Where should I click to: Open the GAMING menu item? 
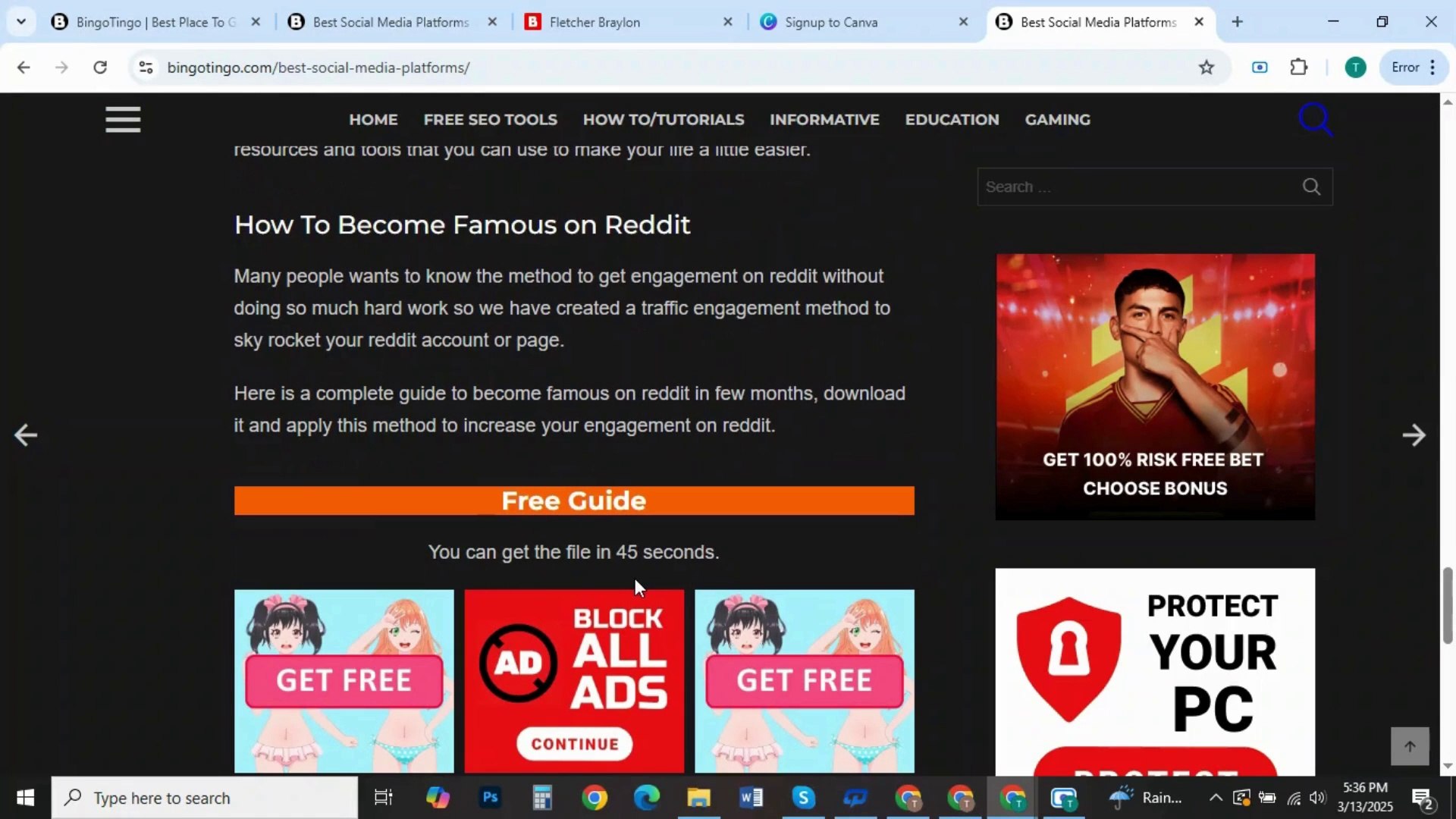[x=1057, y=119]
